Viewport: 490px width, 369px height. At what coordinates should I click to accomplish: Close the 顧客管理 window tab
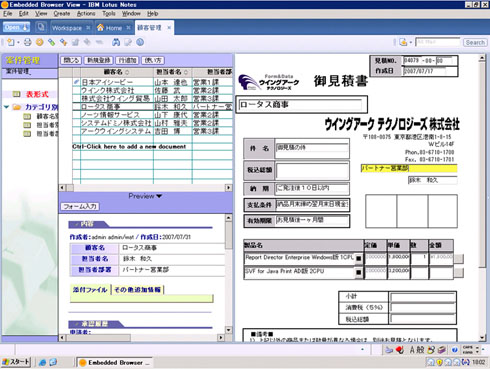coord(169,28)
